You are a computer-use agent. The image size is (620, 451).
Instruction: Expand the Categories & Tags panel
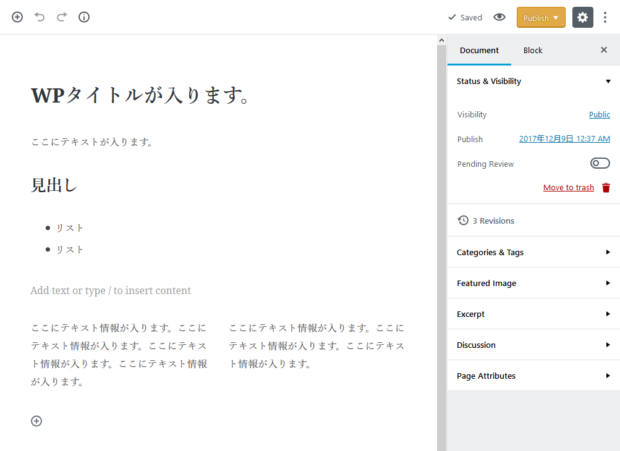533,252
